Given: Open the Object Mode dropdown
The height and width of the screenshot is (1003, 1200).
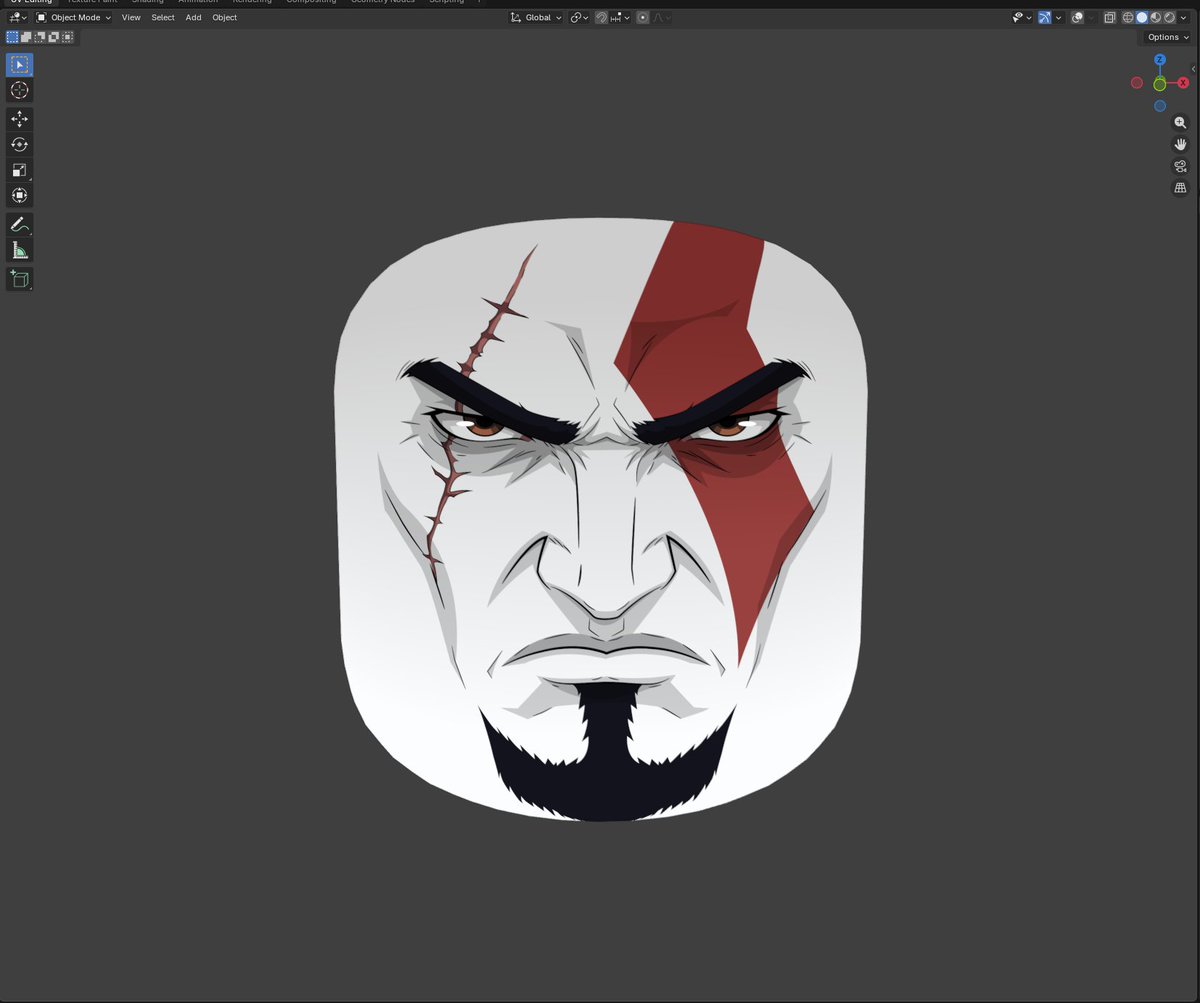Looking at the screenshot, I should 73,18.
